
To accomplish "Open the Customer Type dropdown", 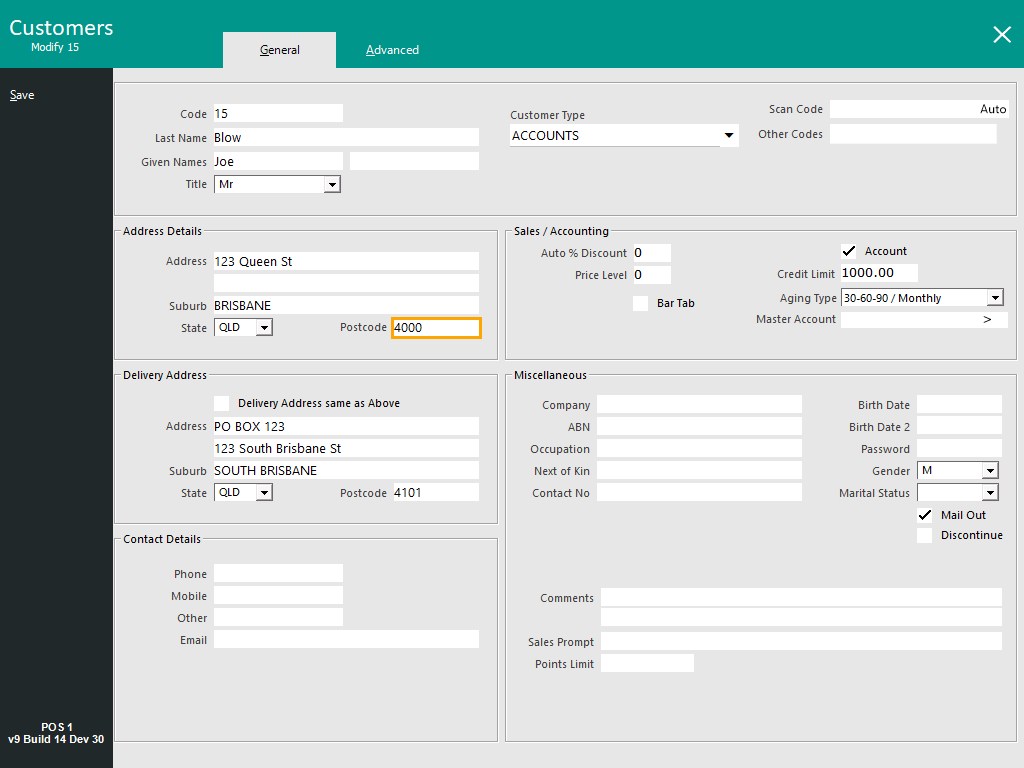I will pos(728,136).
